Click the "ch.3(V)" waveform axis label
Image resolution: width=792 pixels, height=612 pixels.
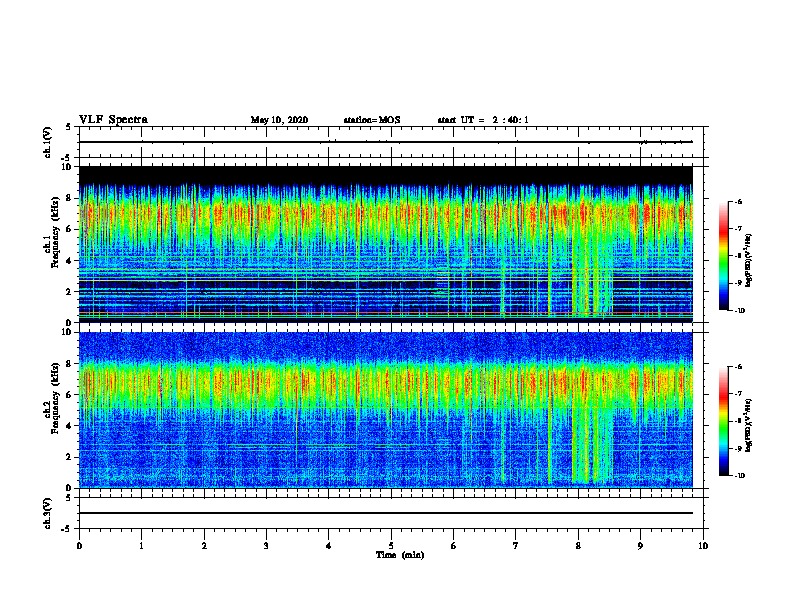tap(47, 514)
